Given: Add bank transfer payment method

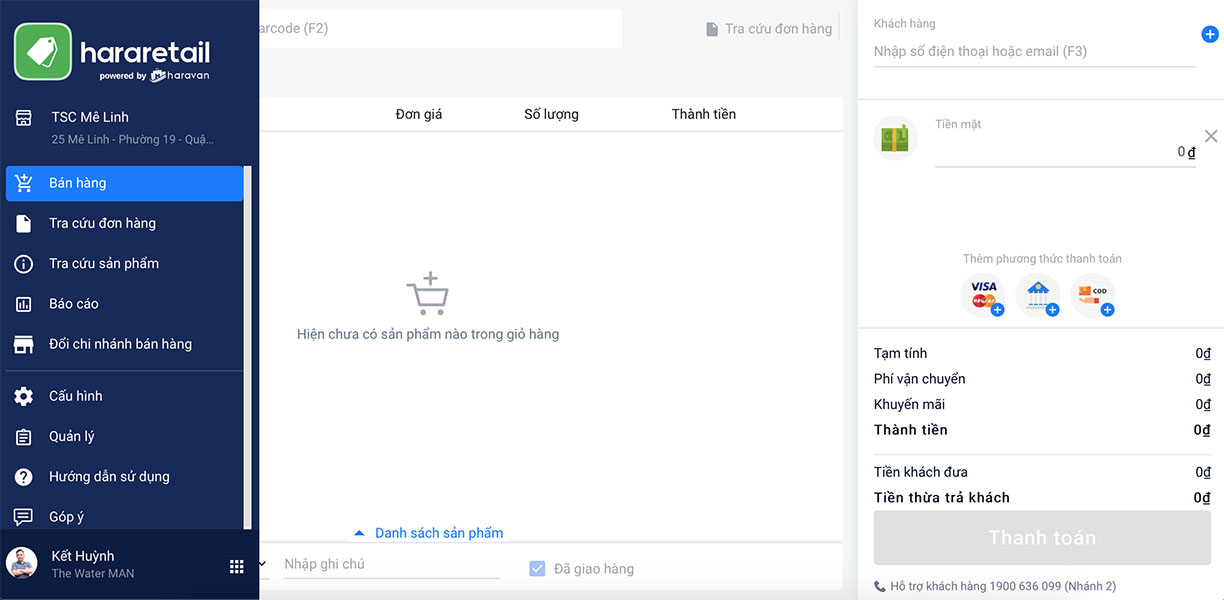Looking at the screenshot, I should (1038, 295).
